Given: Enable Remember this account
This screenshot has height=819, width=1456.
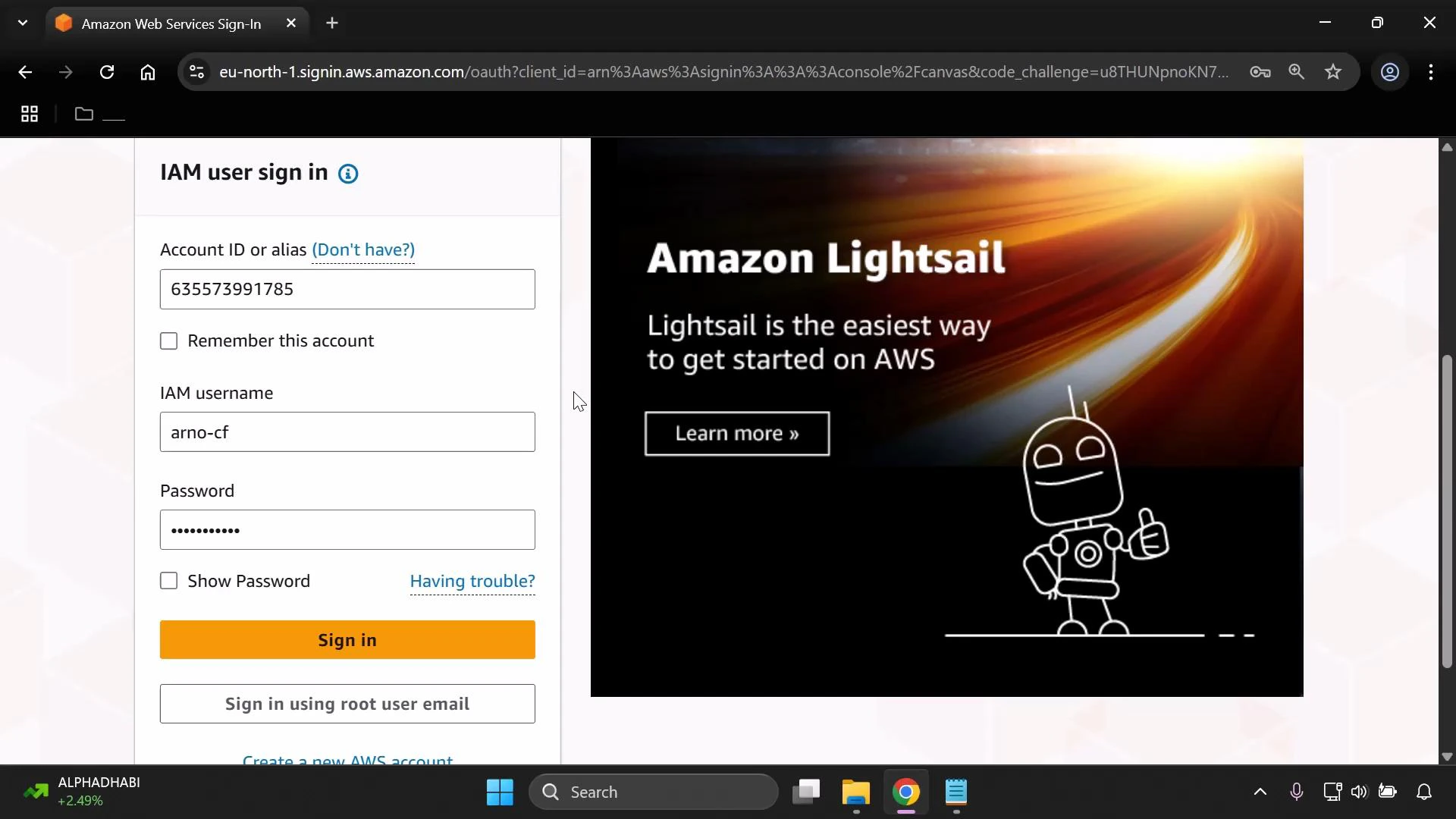Looking at the screenshot, I should 169,341.
